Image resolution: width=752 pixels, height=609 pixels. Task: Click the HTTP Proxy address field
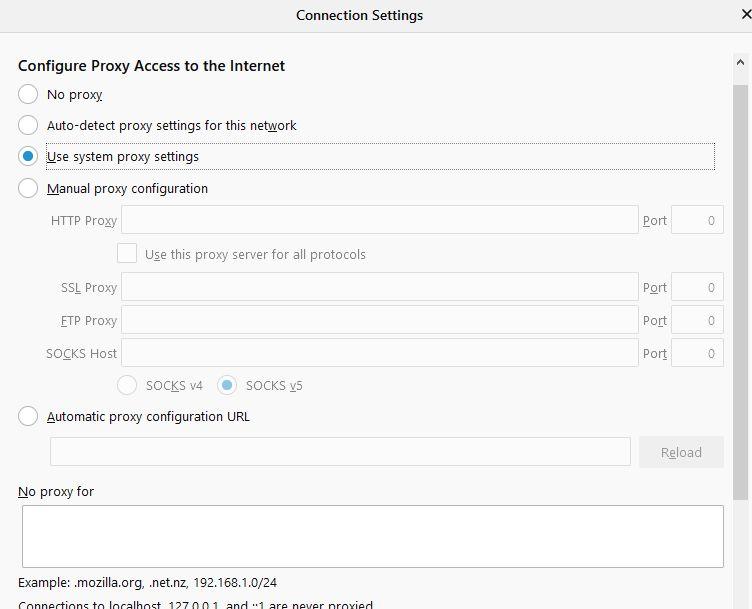click(x=379, y=220)
